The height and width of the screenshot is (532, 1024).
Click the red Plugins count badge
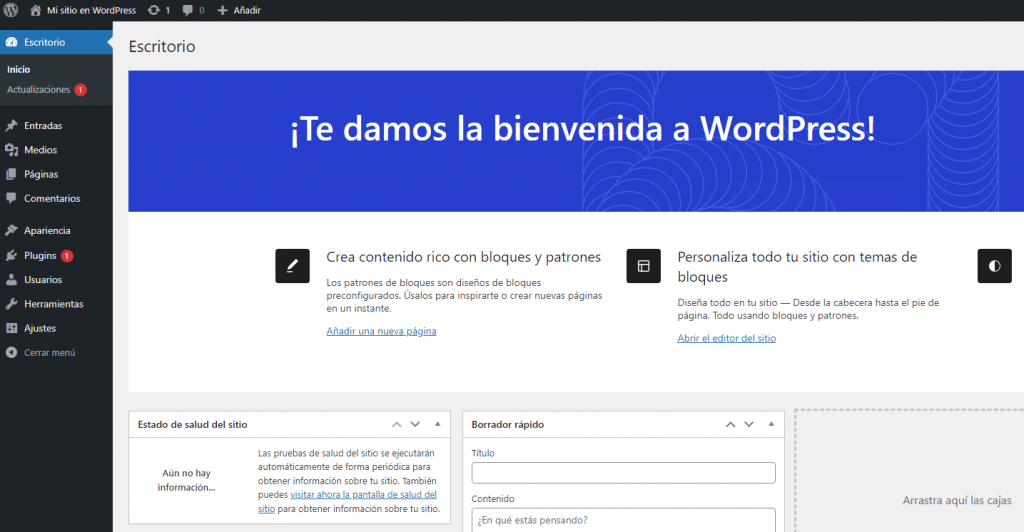(x=67, y=255)
